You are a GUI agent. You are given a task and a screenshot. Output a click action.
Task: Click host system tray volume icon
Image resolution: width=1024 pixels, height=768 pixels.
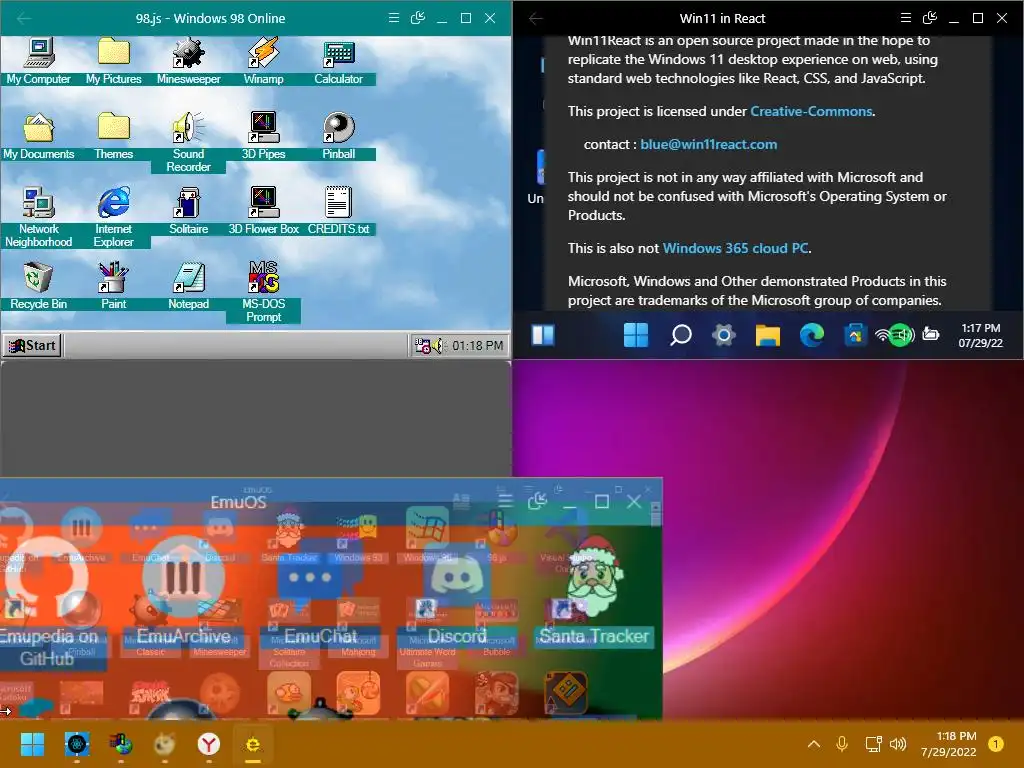(898, 744)
